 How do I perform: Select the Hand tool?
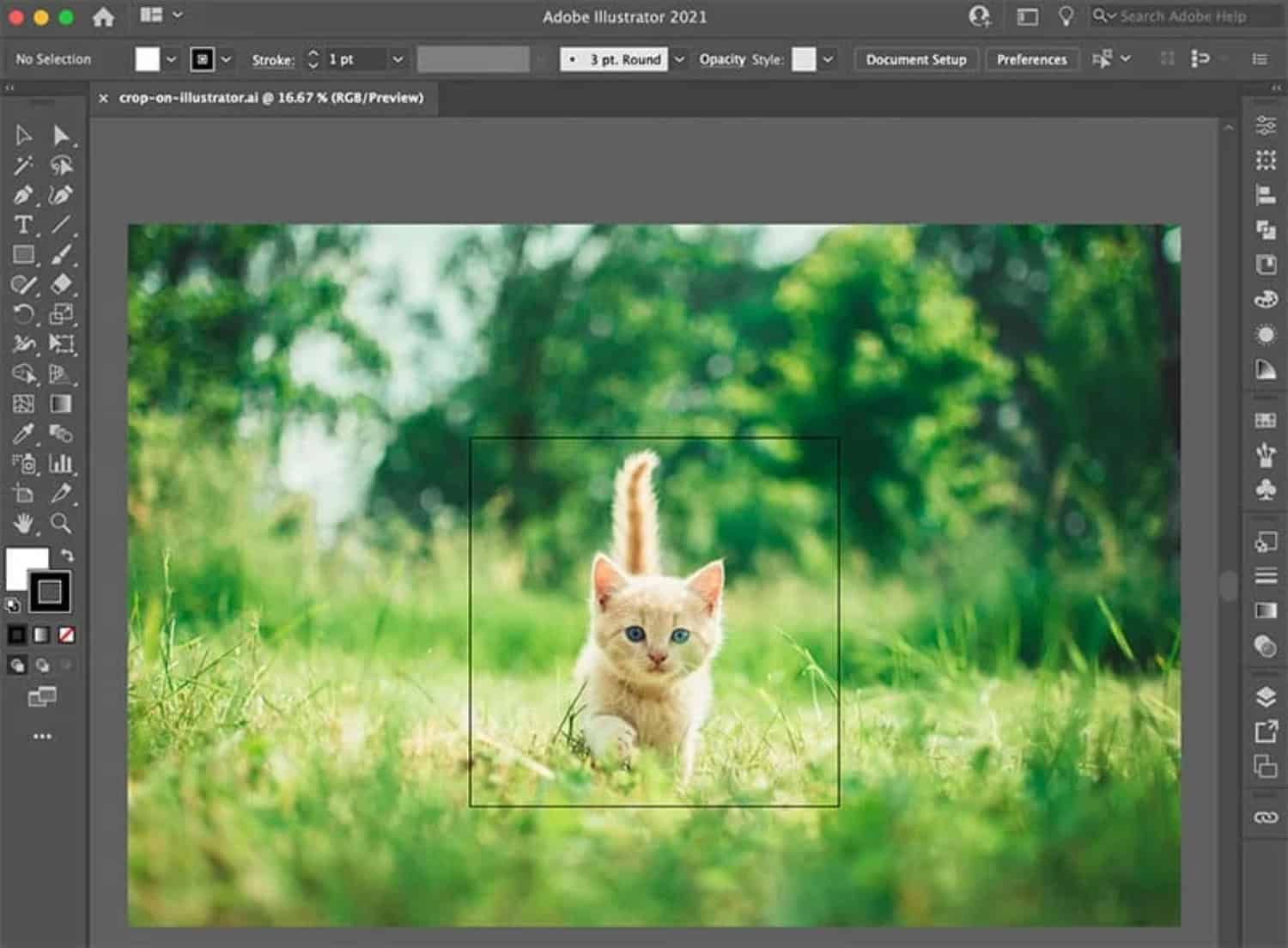(x=23, y=522)
